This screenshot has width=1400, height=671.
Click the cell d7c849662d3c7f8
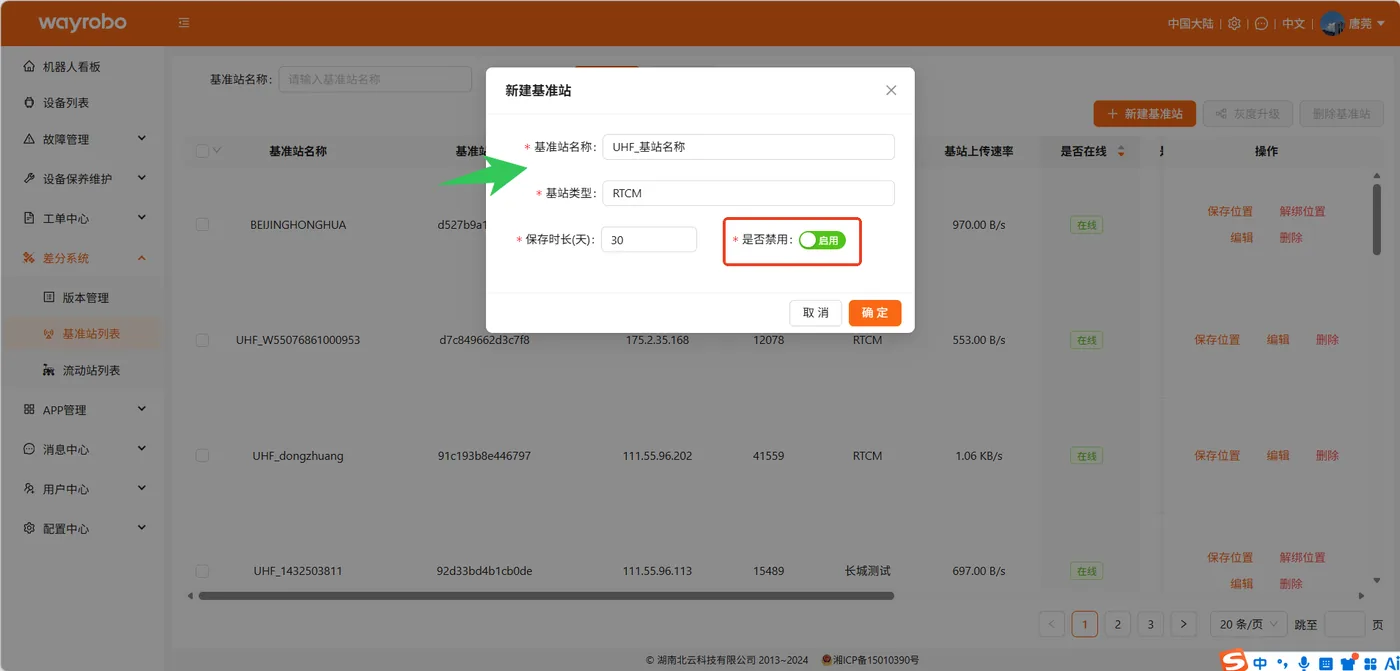pos(484,340)
